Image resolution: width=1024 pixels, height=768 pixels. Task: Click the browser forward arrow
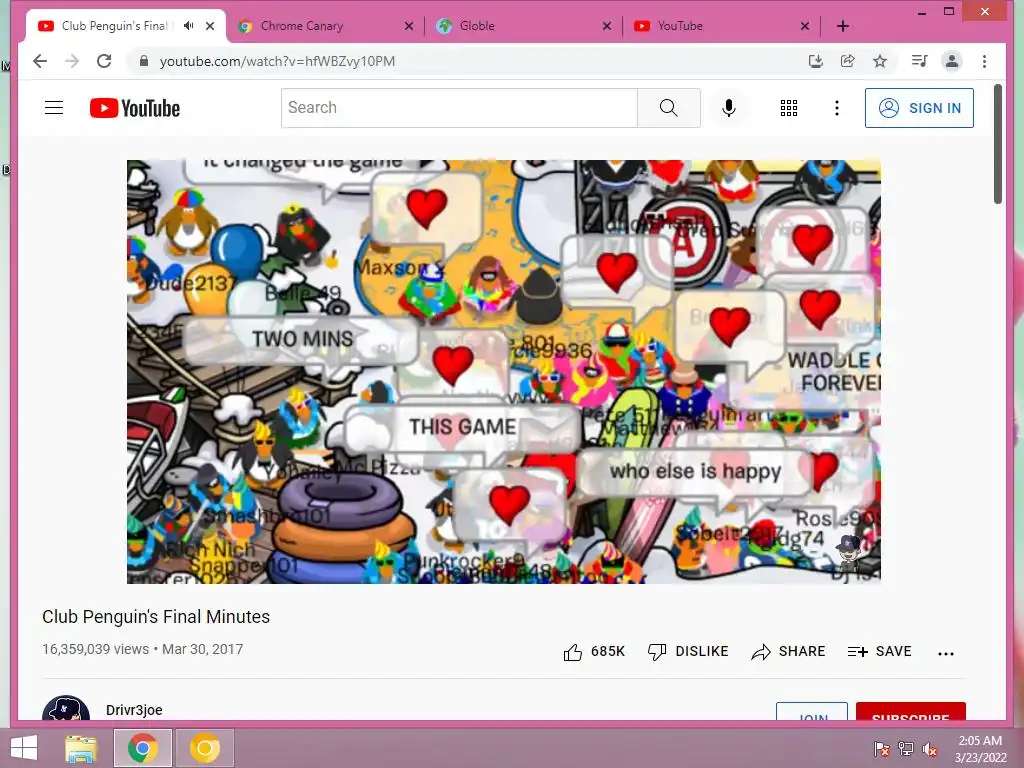pyautogui.click(x=72, y=61)
